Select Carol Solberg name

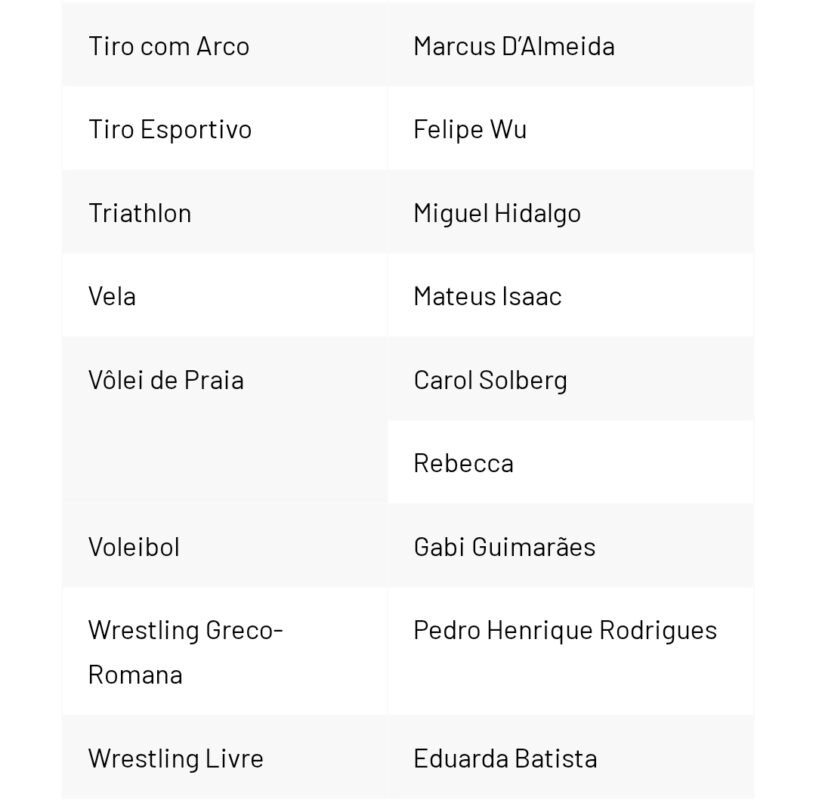coord(490,380)
